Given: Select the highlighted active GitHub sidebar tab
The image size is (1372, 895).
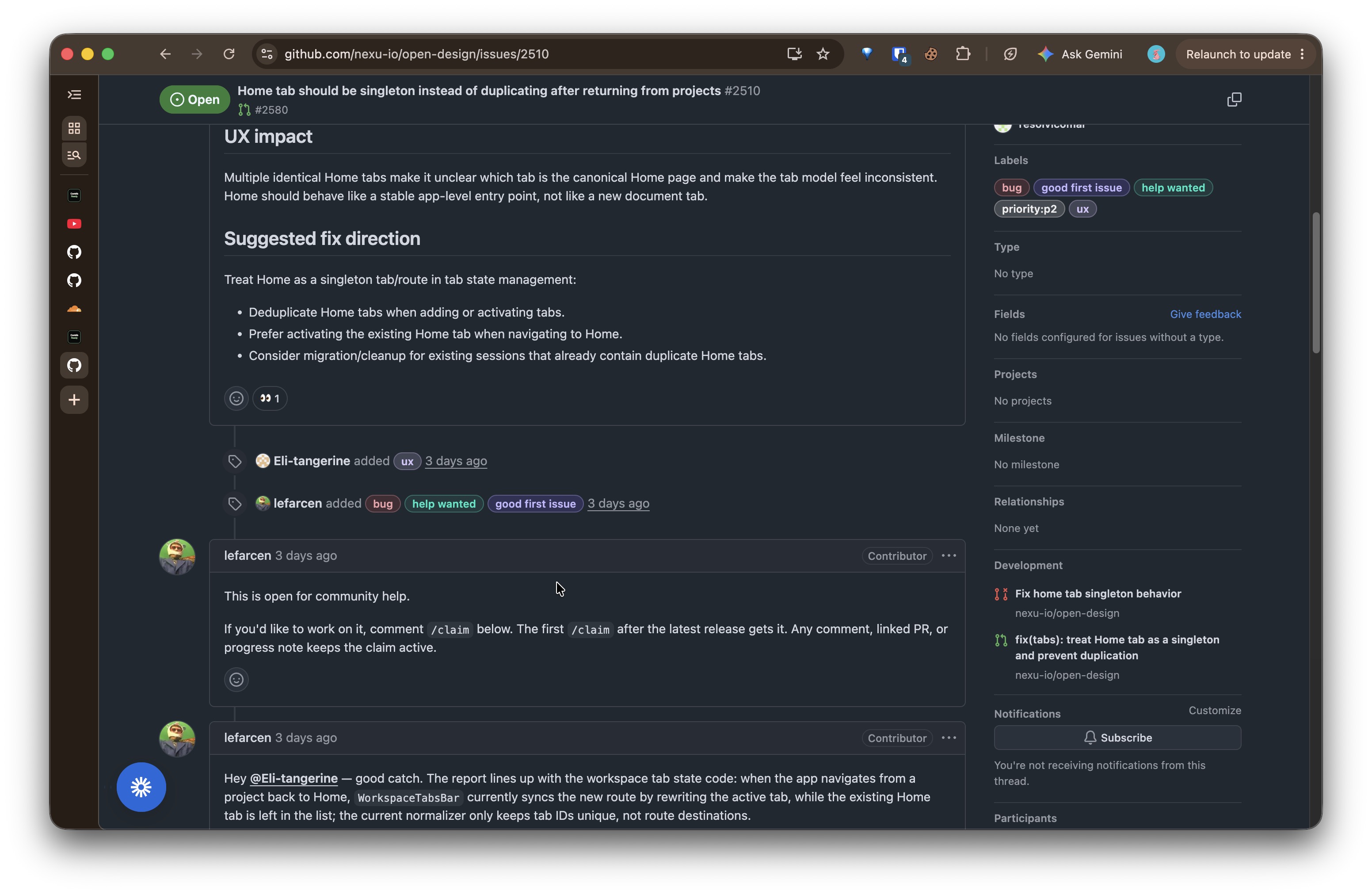Looking at the screenshot, I should (x=74, y=365).
